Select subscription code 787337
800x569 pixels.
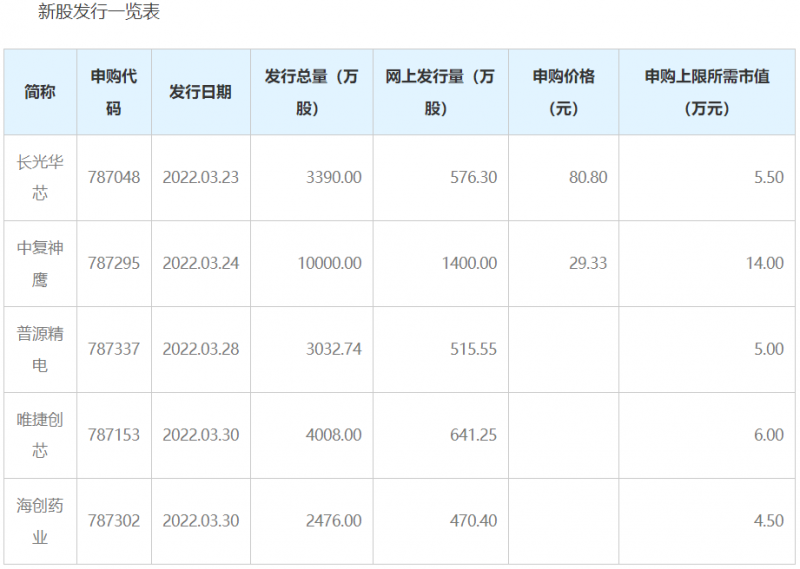(114, 350)
